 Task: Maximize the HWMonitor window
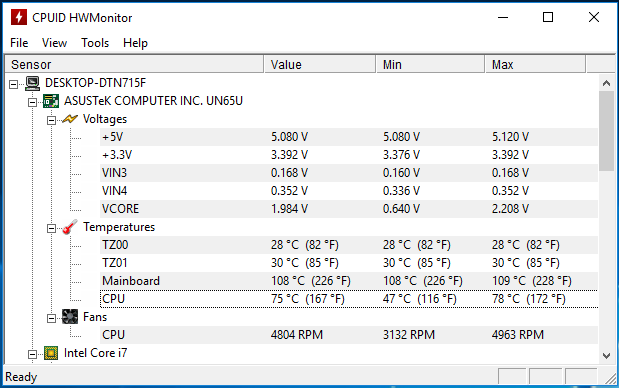click(x=548, y=17)
